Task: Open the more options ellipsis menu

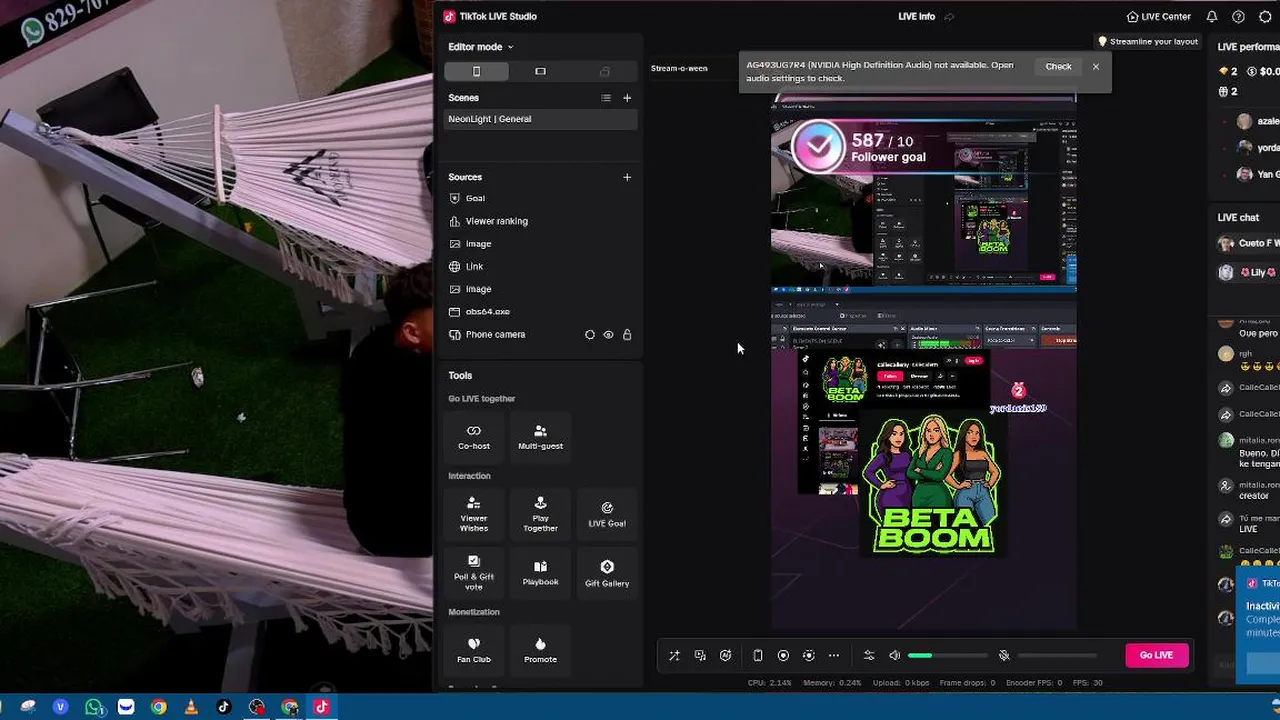Action: [x=834, y=656]
